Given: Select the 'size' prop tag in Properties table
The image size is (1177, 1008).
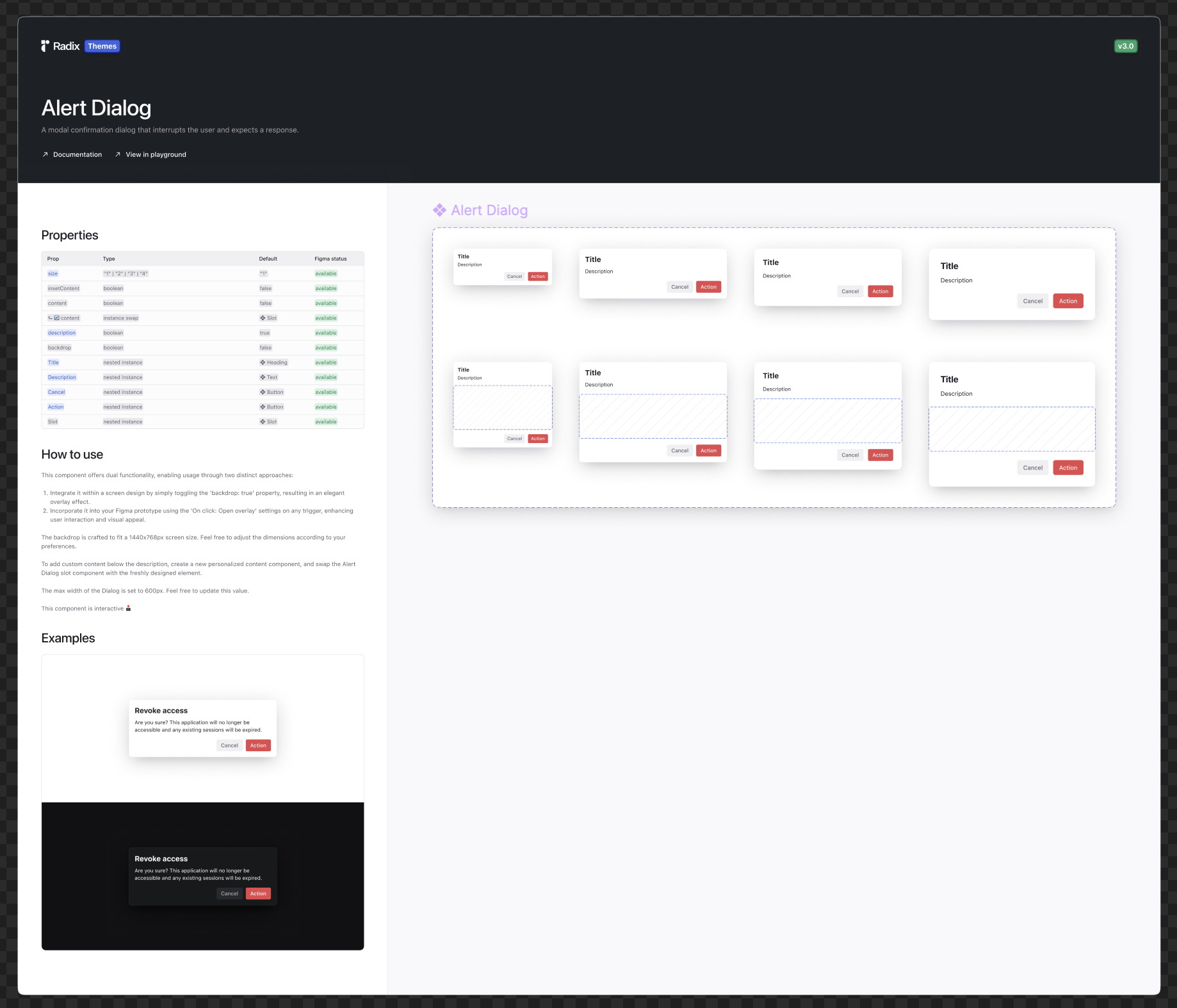Looking at the screenshot, I should (x=53, y=273).
